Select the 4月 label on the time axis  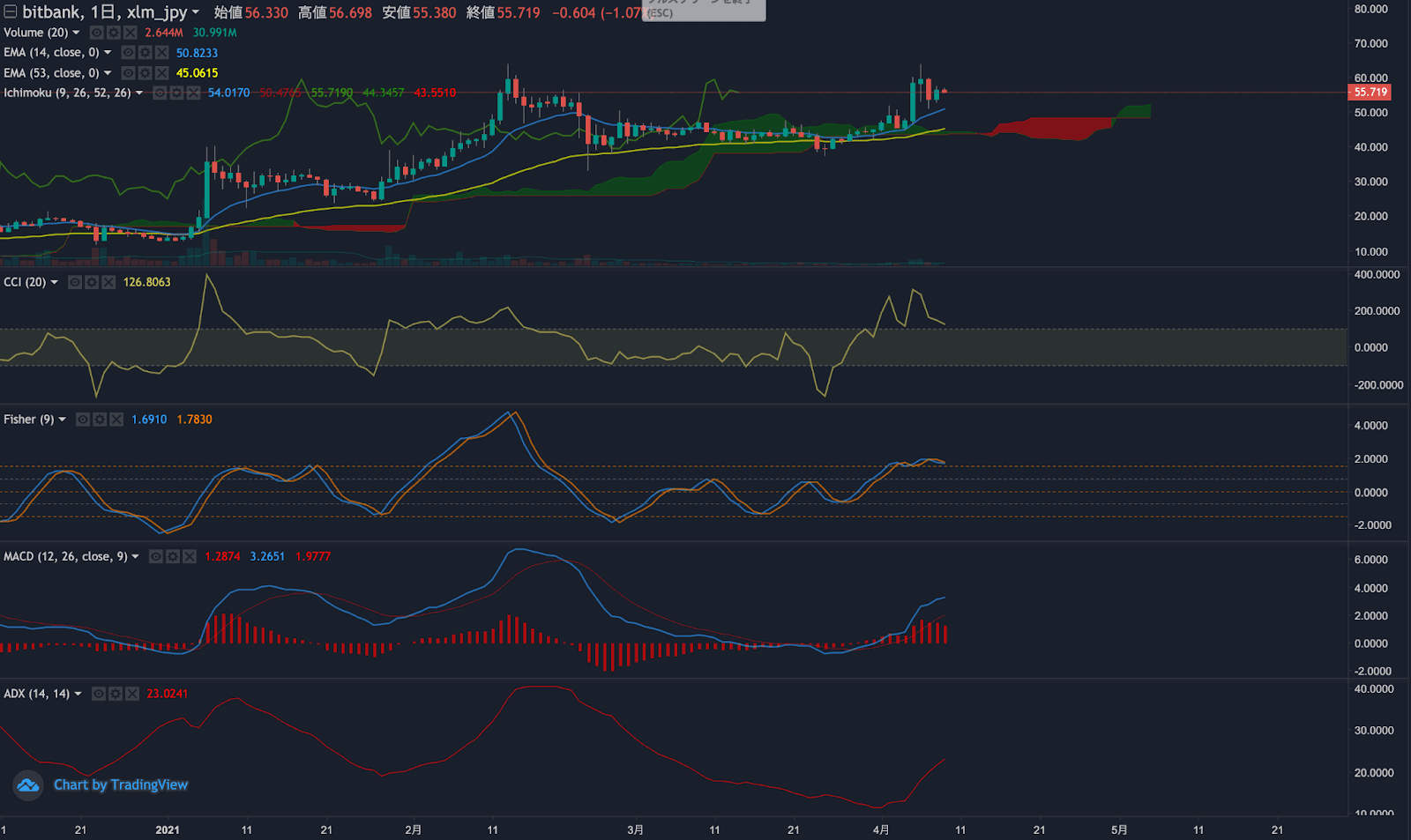[x=881, y=829]
